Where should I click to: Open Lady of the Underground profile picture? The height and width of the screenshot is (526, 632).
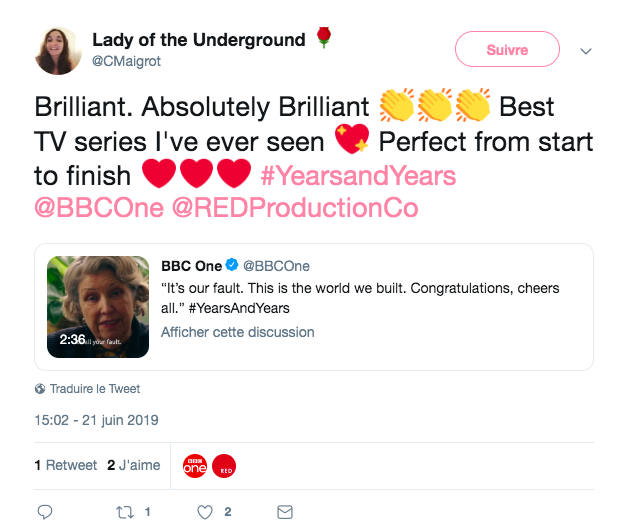[x=58, y=51]
